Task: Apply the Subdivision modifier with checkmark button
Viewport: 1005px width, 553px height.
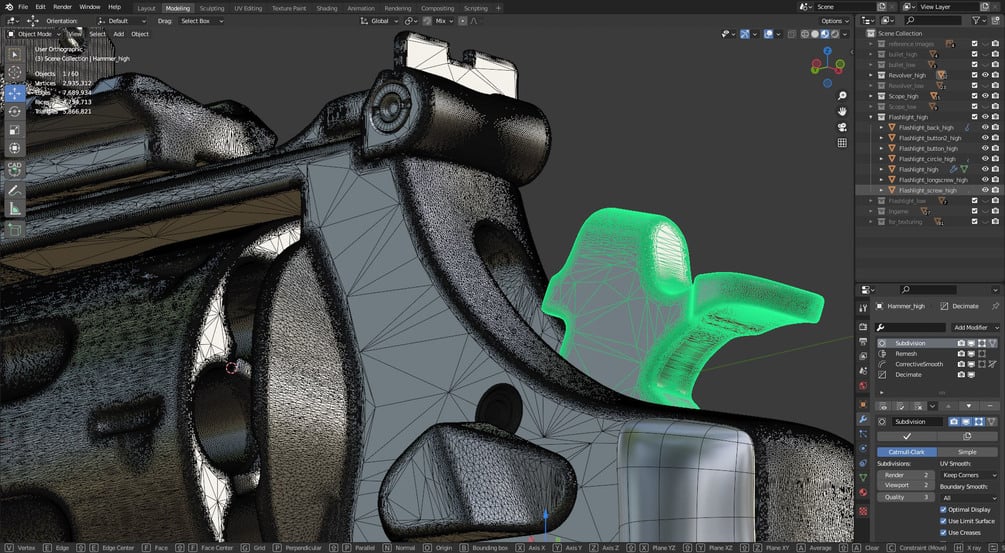Action: point(906,436)
